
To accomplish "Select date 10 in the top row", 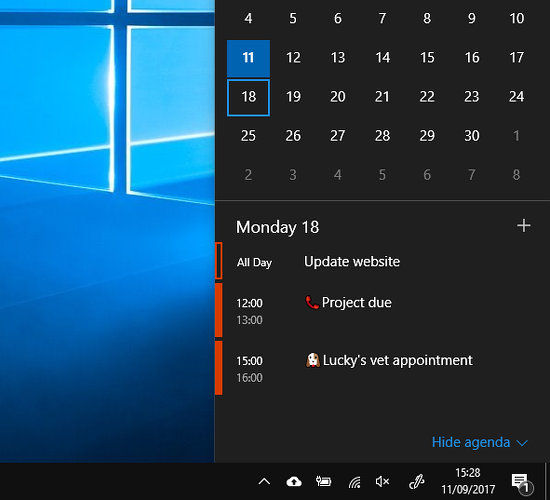I will pyautogui.click(x=517, y=19).
